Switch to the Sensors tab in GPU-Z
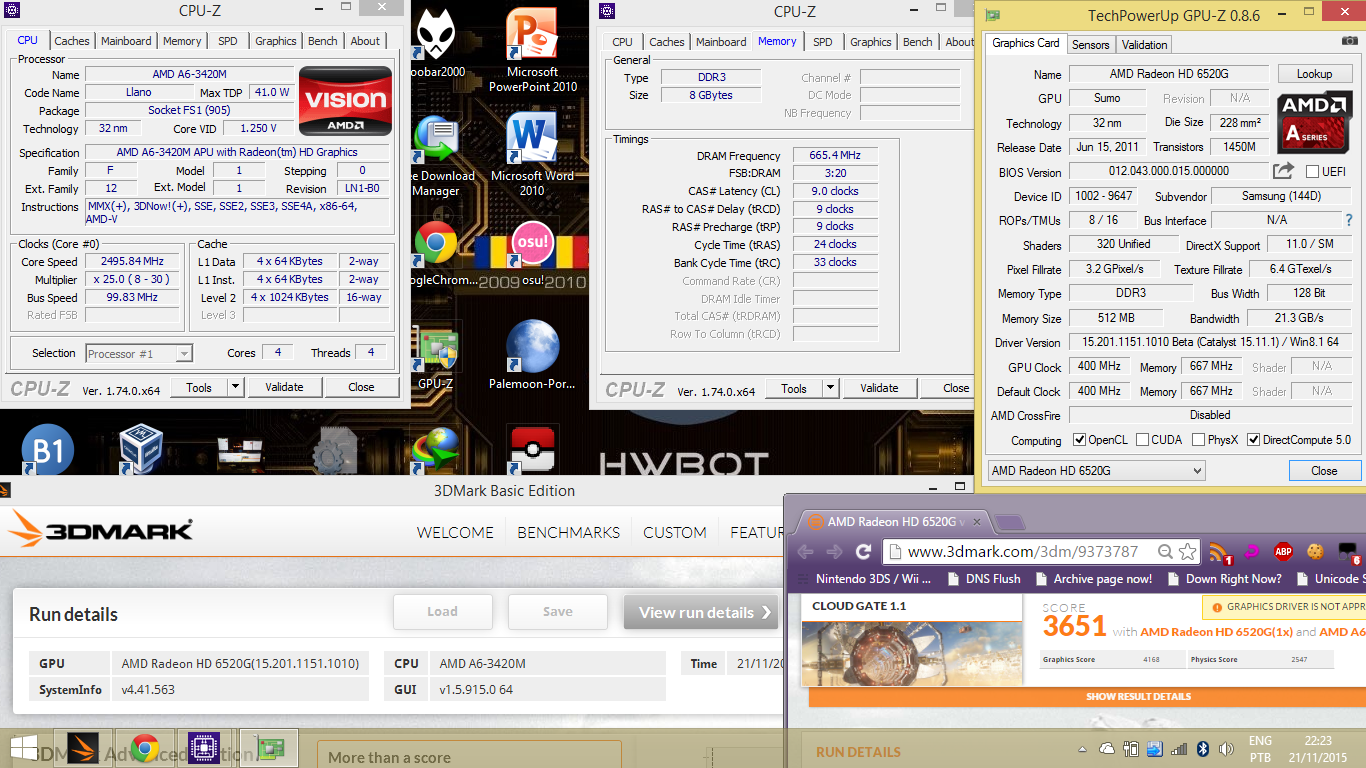 pos(1090,45)
